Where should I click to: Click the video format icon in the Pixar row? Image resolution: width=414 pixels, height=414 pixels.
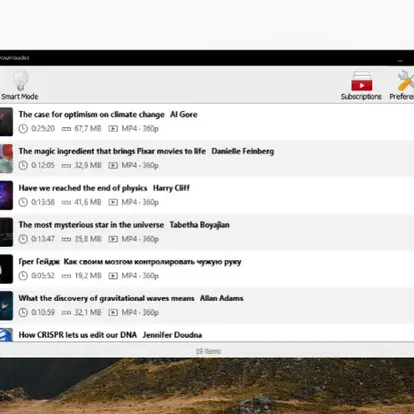pyautogui.click(x=113, y=165)
